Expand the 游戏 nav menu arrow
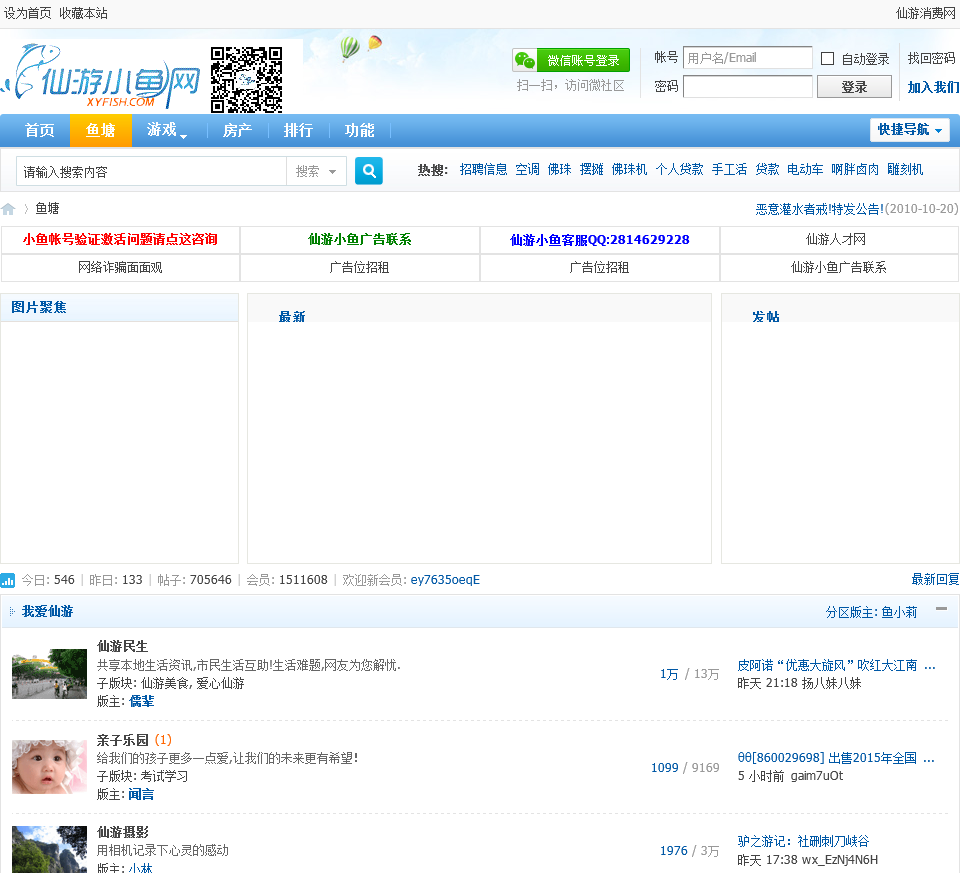This screenshot has width=960, height=873. point(184,136)
